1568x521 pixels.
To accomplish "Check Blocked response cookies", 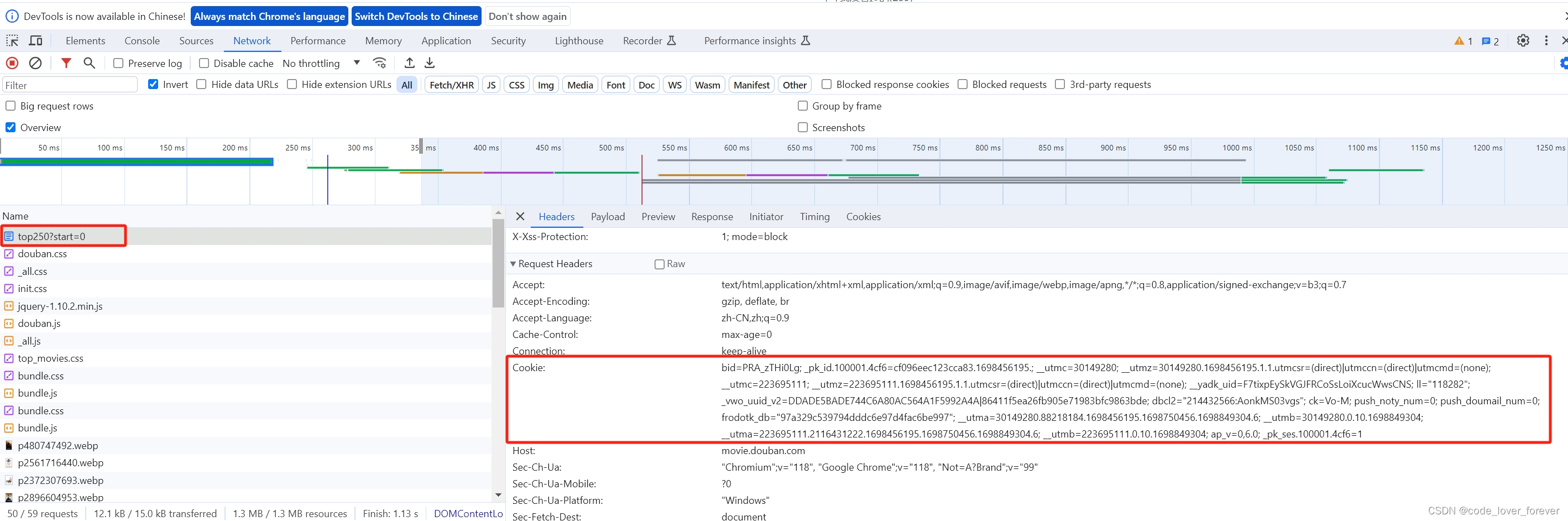I will click(827, 84).
